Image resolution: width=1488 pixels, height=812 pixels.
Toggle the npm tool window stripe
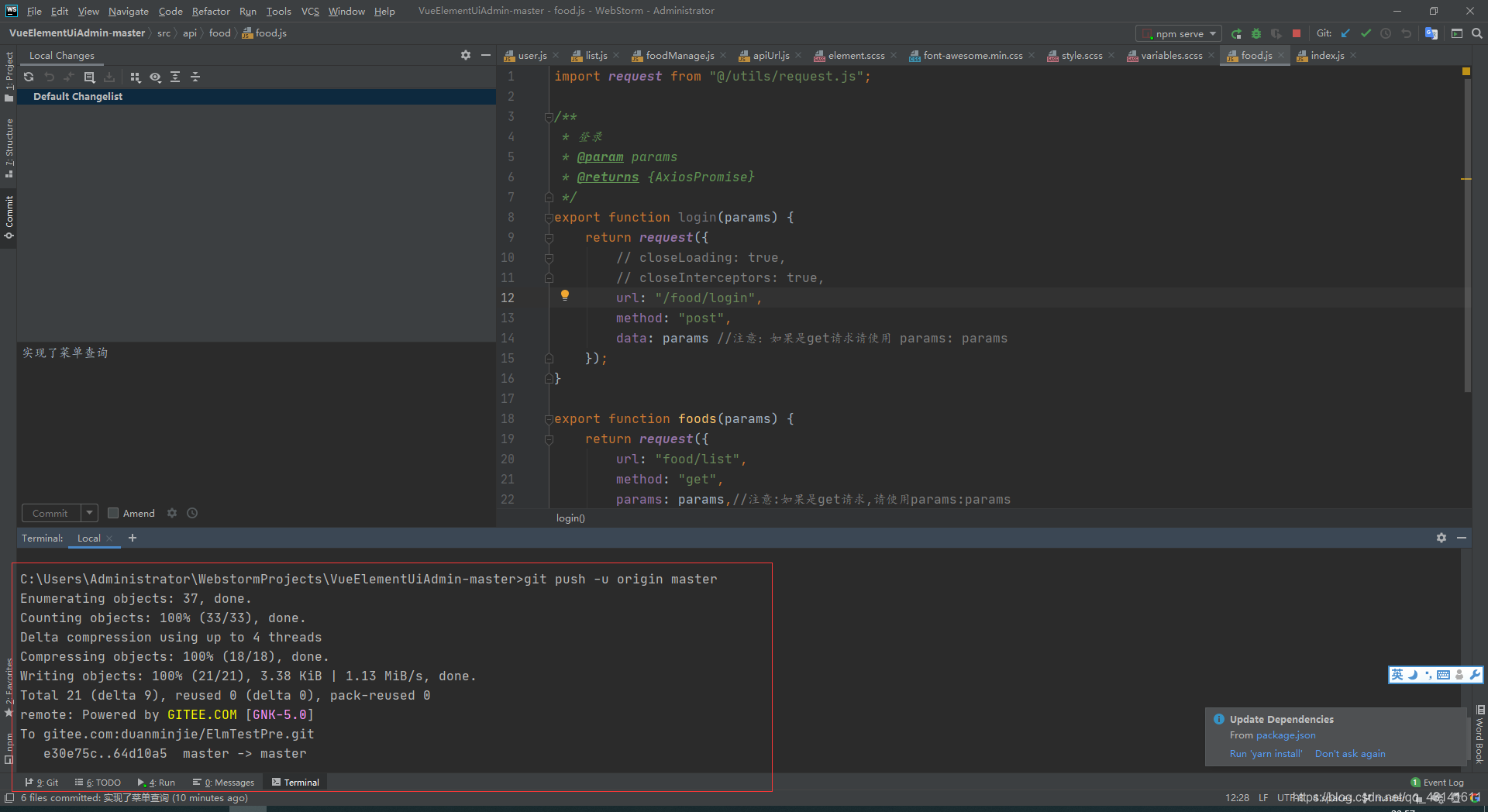click(x=9, y=748)
